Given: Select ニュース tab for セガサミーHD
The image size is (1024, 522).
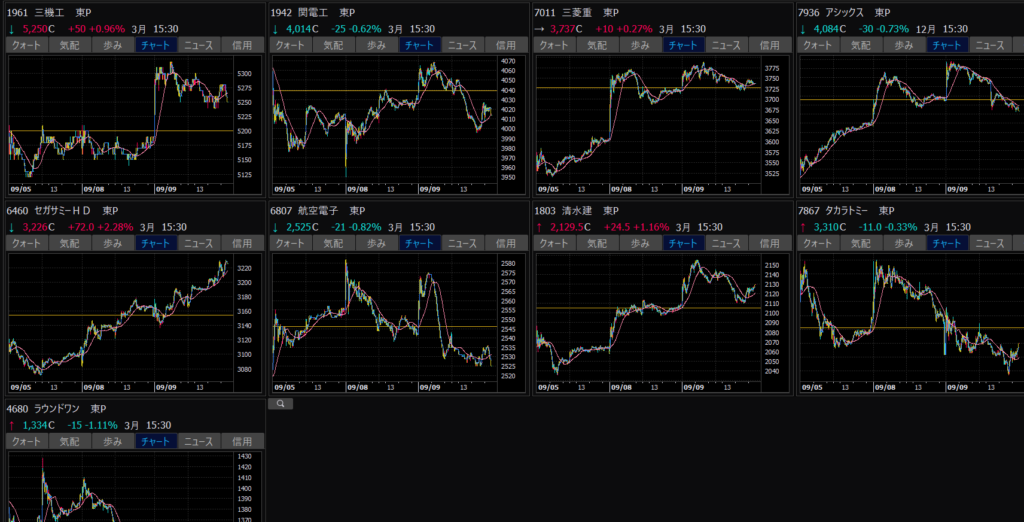Looking at the screenshot, I should (198, 243).
